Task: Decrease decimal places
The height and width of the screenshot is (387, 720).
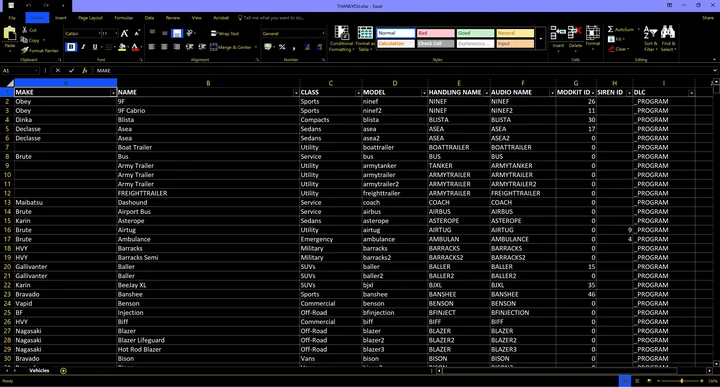Action: click(x=319, y=47)
